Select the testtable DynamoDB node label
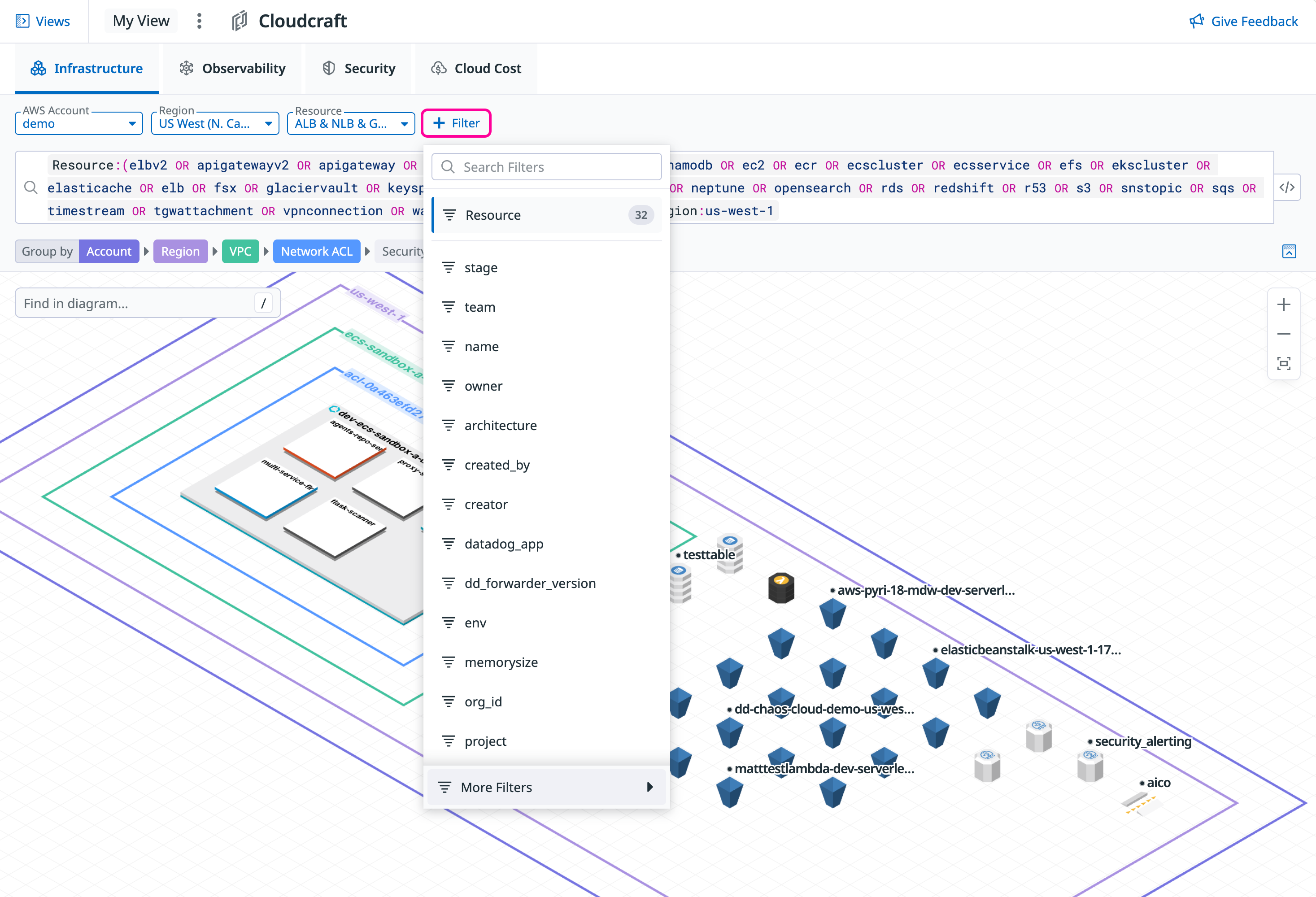Viewport: 1316px width, 897px height. (708, 554)
